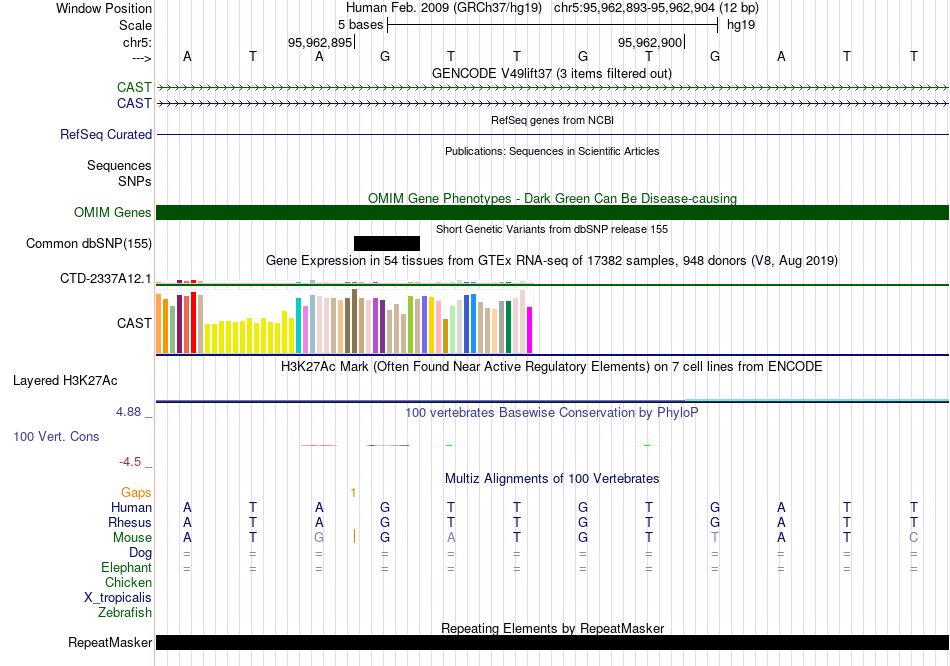
Task: Click the Mouse alignment row label
Action: coord(132,538)
